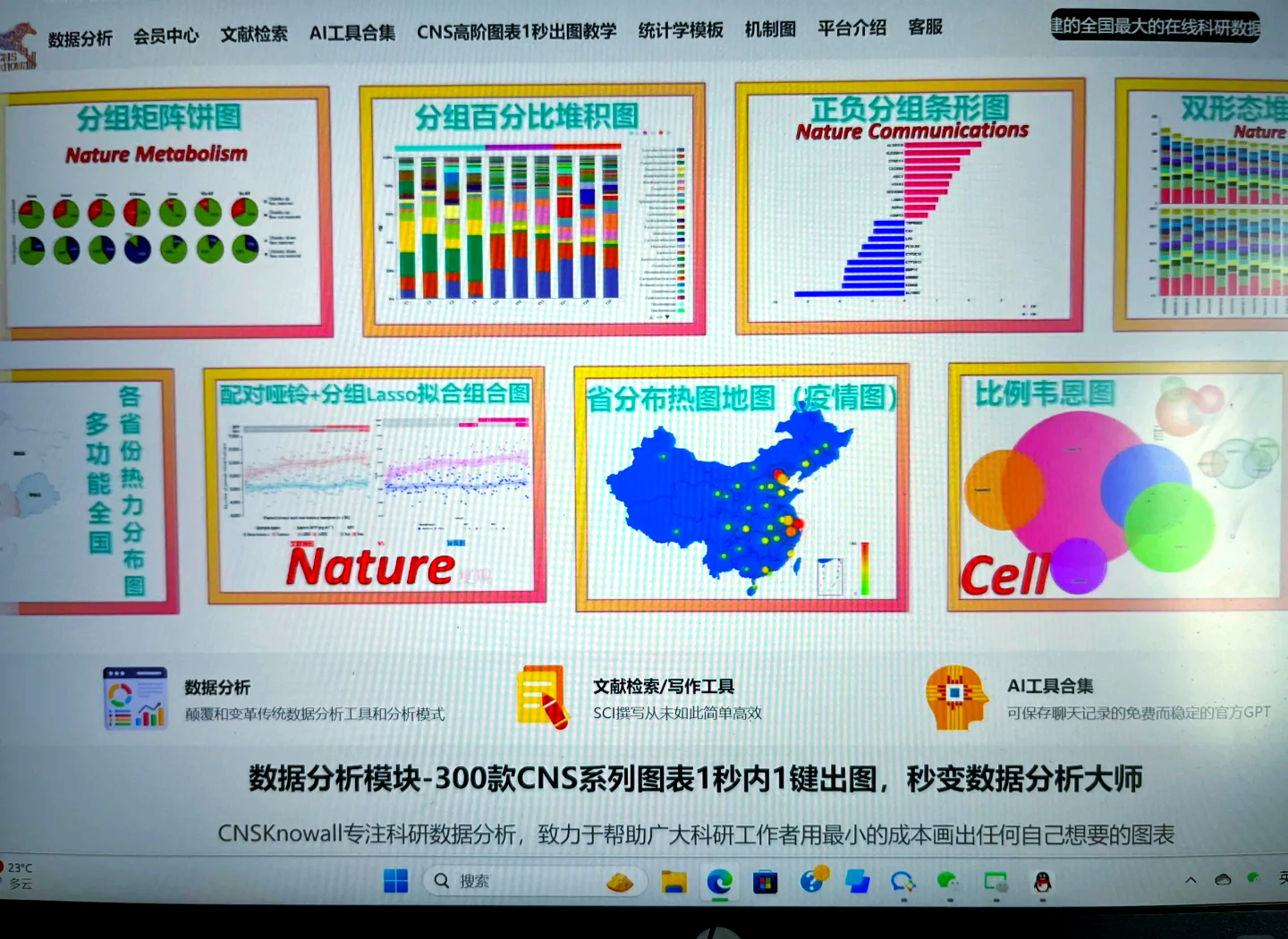Click the dark scrolling banner at the top right

[x=1155, y=26]
